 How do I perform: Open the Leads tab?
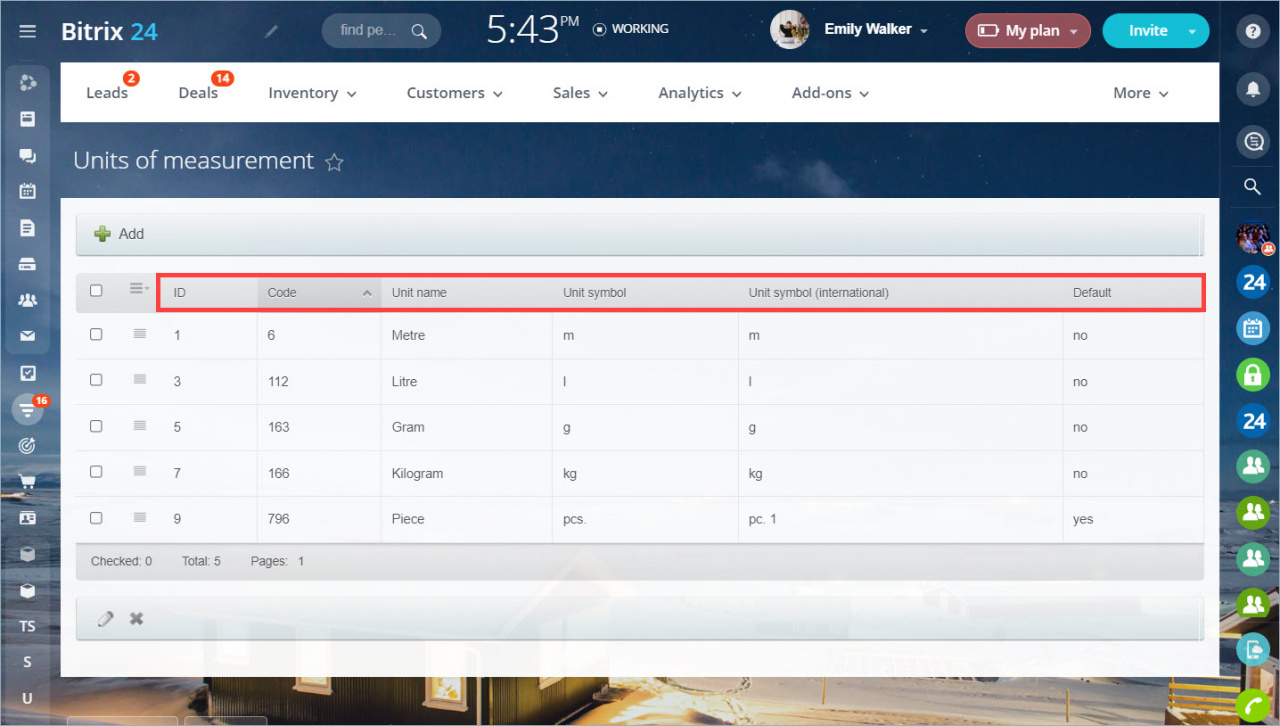click(x=107, y=93)
